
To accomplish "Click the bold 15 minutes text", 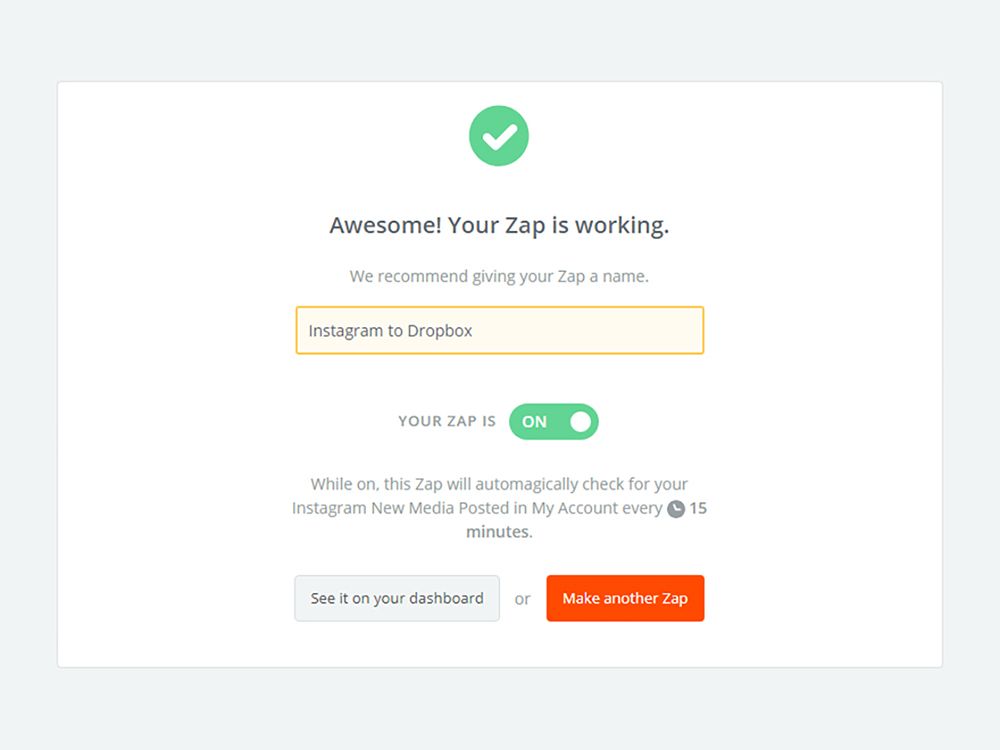I will (498, 532).
